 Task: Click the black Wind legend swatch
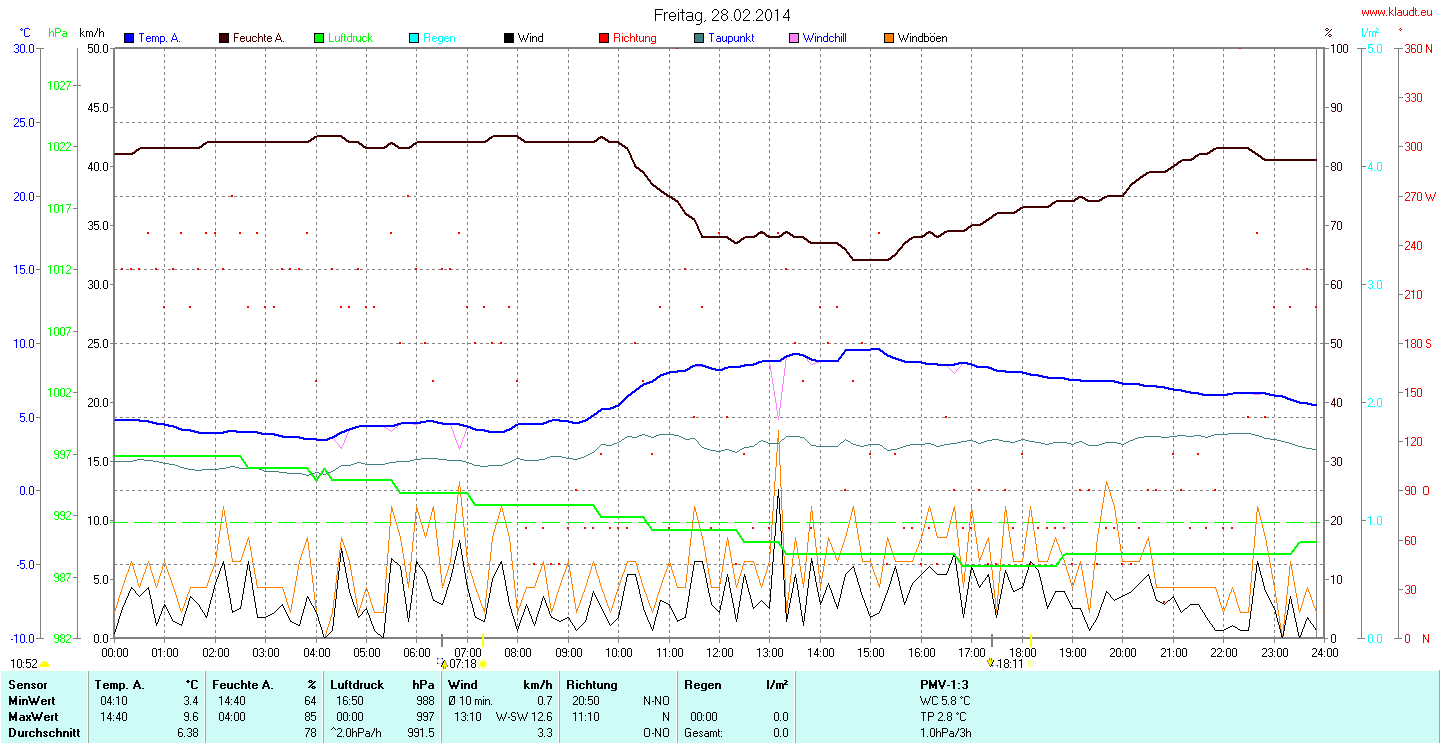(x=509, y=38)
